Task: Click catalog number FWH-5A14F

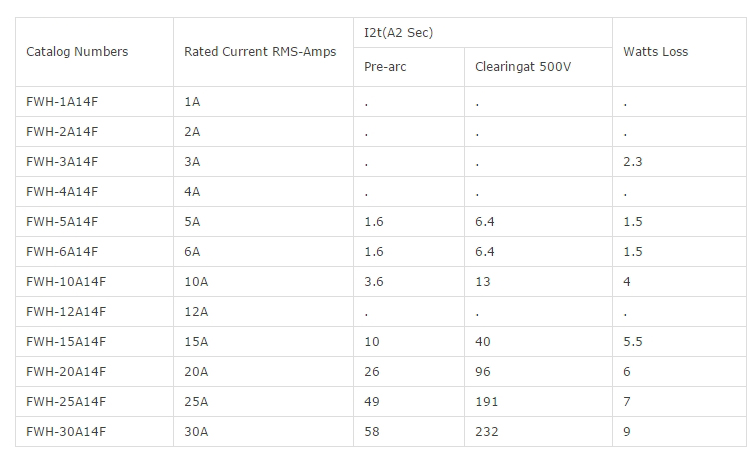Action: coord(62,221)
